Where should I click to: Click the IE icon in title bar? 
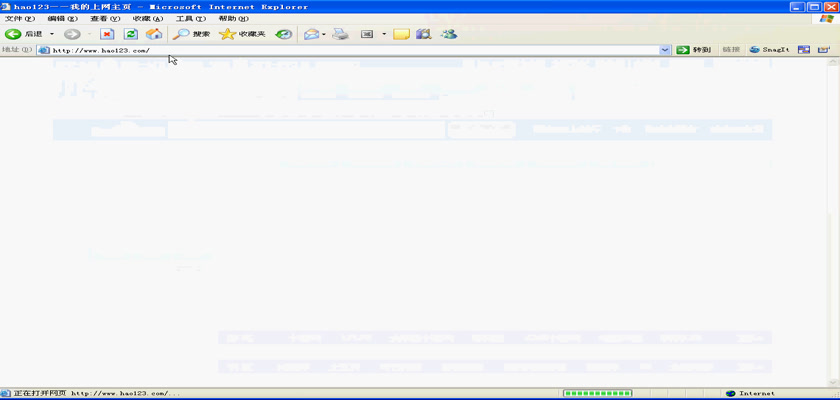click(x=6, y=6)
